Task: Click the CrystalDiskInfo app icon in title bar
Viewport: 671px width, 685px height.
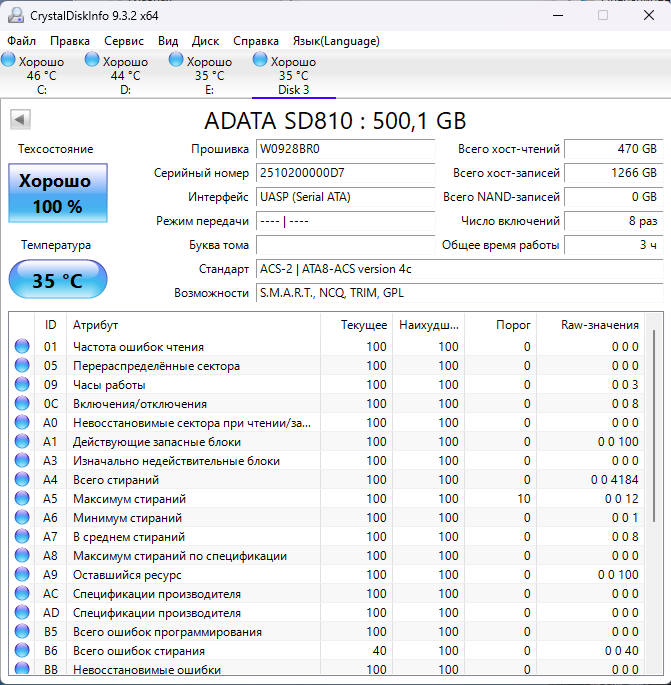Action: click(14, 15)
